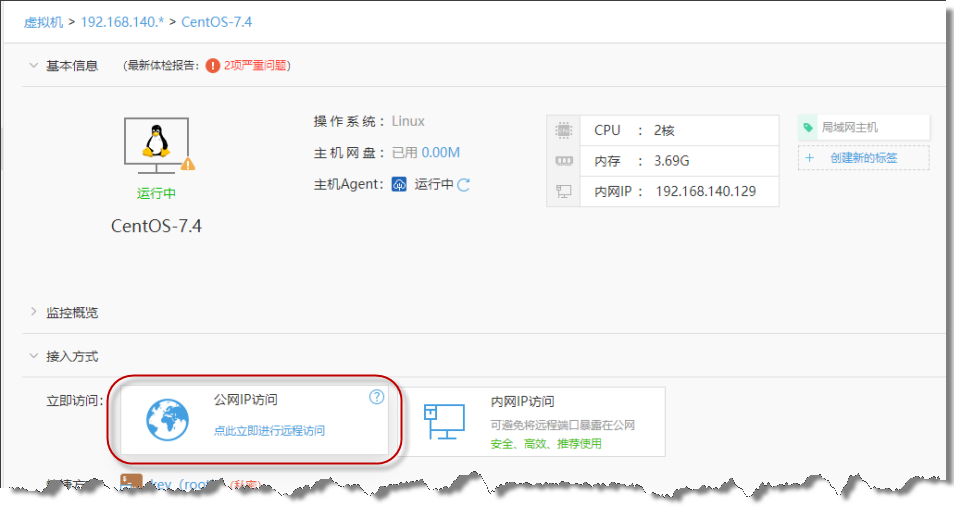The image size is (954, 507).
Task: Select the 内网IP访问 access card
Action: coord(538,421)
